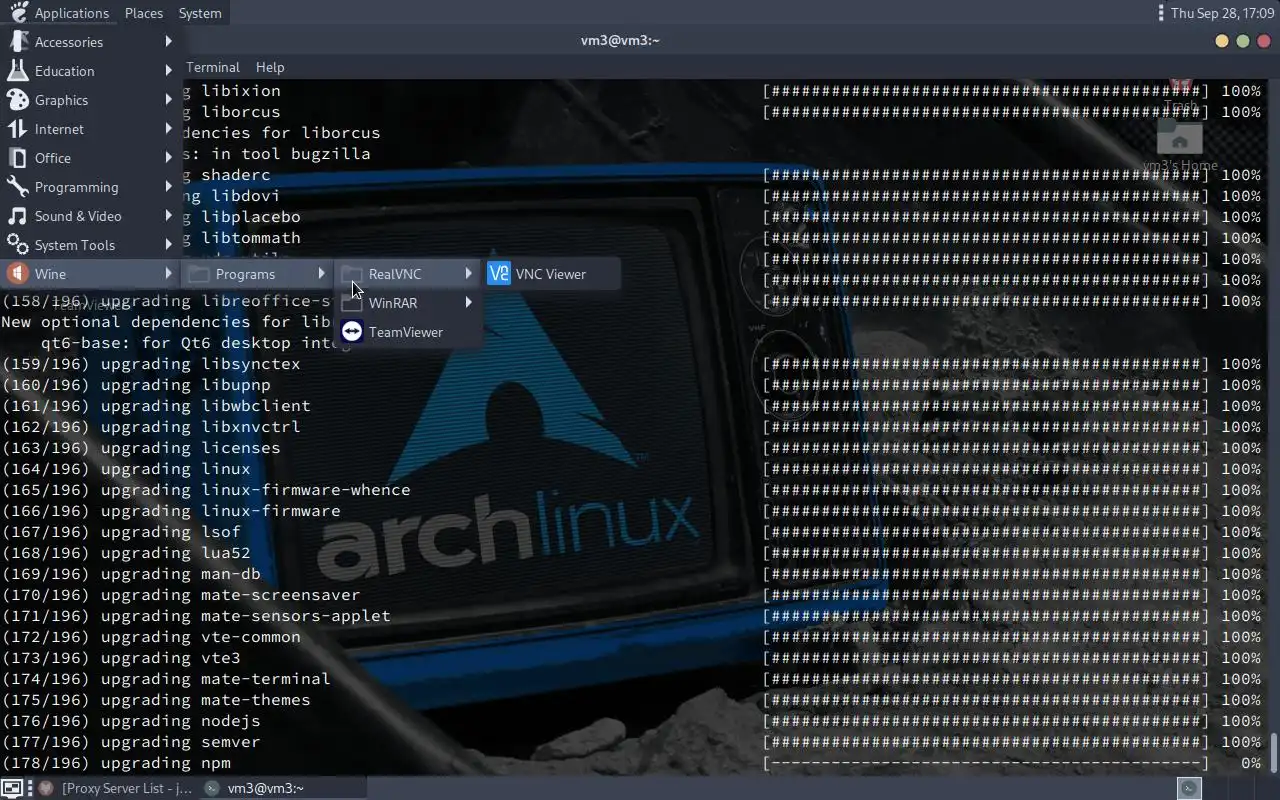1280x800 pixels.
Task: Expand the Office submenu arrow
Action: pos(168,158)
